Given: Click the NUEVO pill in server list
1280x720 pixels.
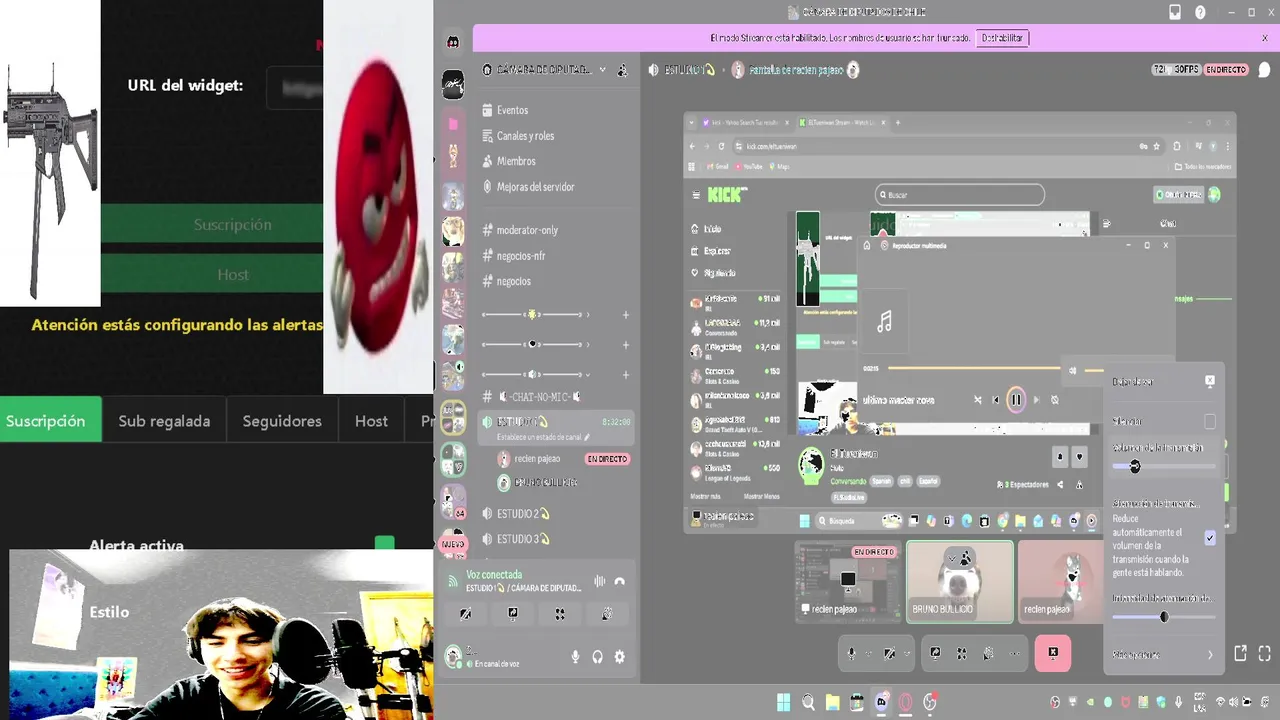Looking at the screenshot, I should pyautogui.click(x=453, y=545).
